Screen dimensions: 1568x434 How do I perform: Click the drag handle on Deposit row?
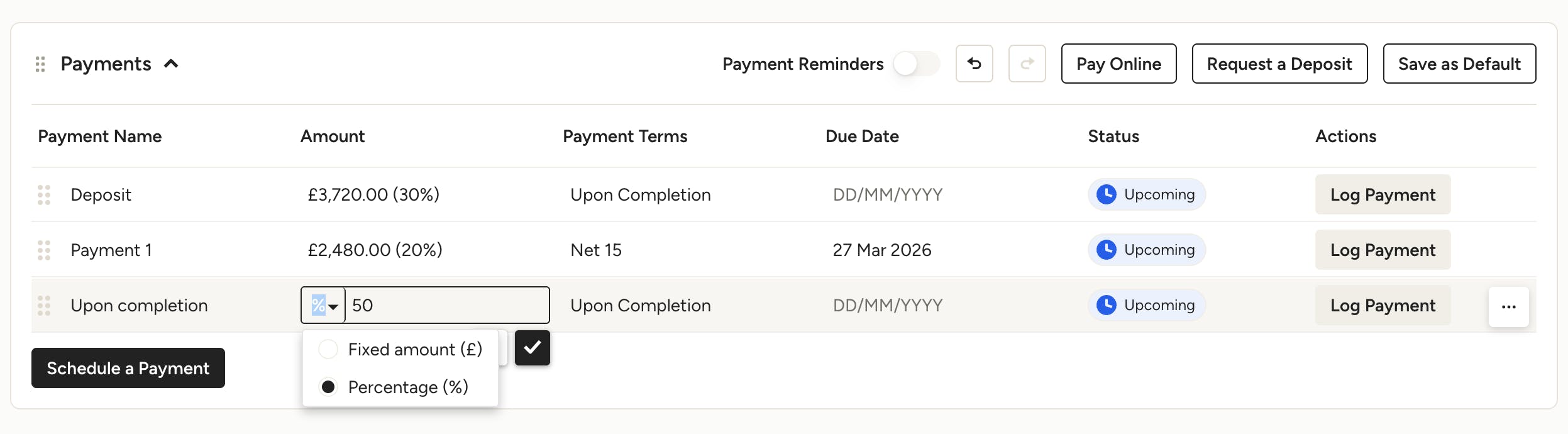(x=44, y=195)
